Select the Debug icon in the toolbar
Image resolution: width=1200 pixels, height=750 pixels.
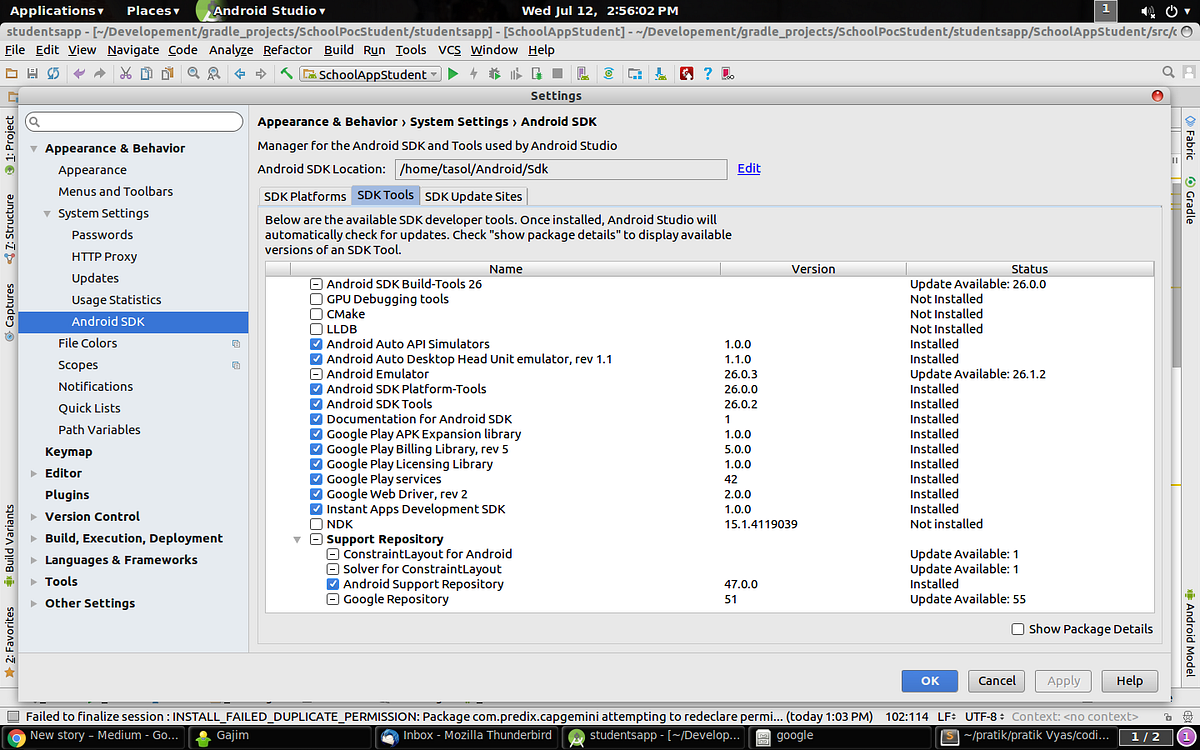pyautogui.click(x=493, y=72)
